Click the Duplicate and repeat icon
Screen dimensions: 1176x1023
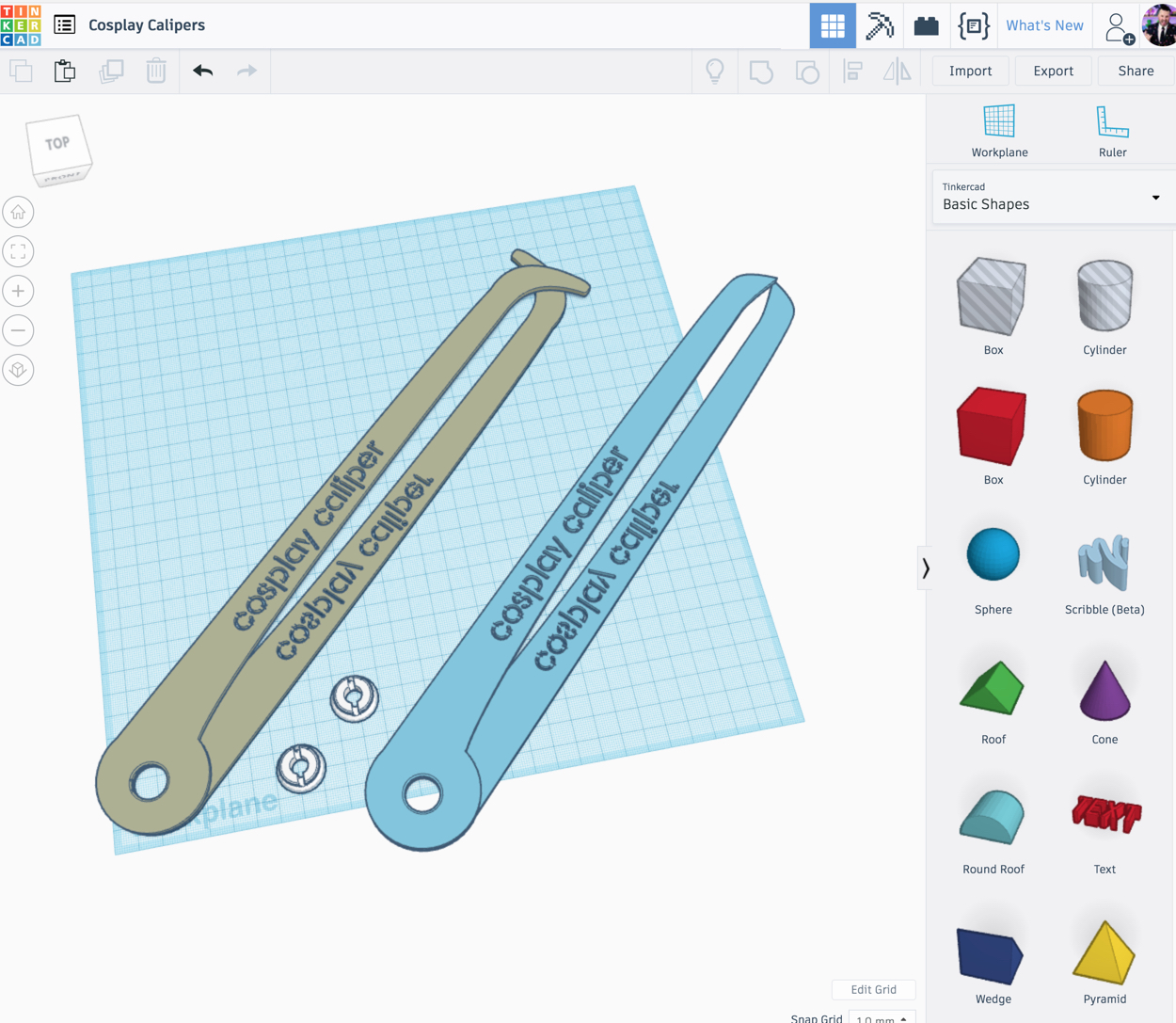[x=111, y=71]
